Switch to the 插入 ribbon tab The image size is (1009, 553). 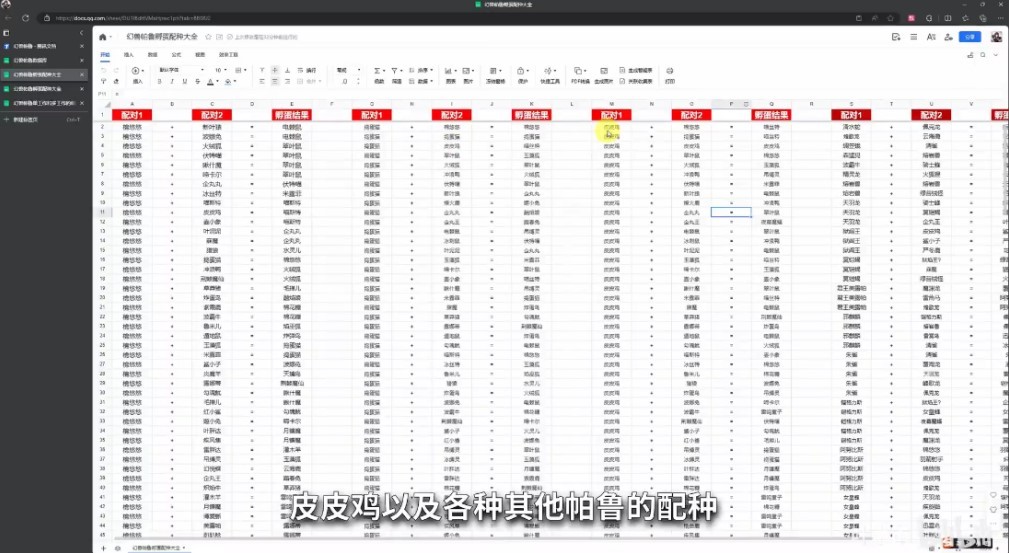(x=128, y=54)
